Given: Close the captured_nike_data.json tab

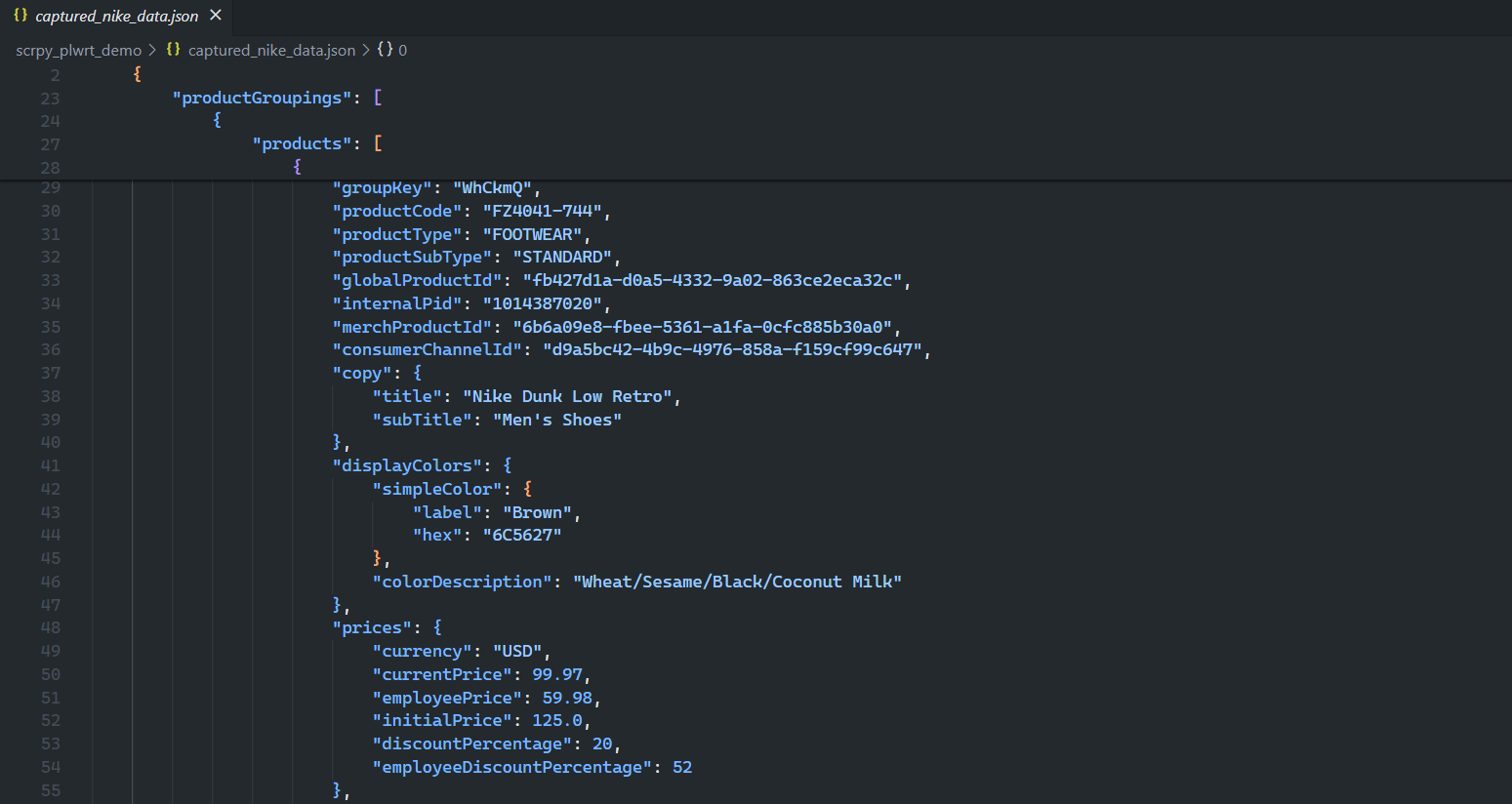Looking at the screenshot, I should point(214,16).
